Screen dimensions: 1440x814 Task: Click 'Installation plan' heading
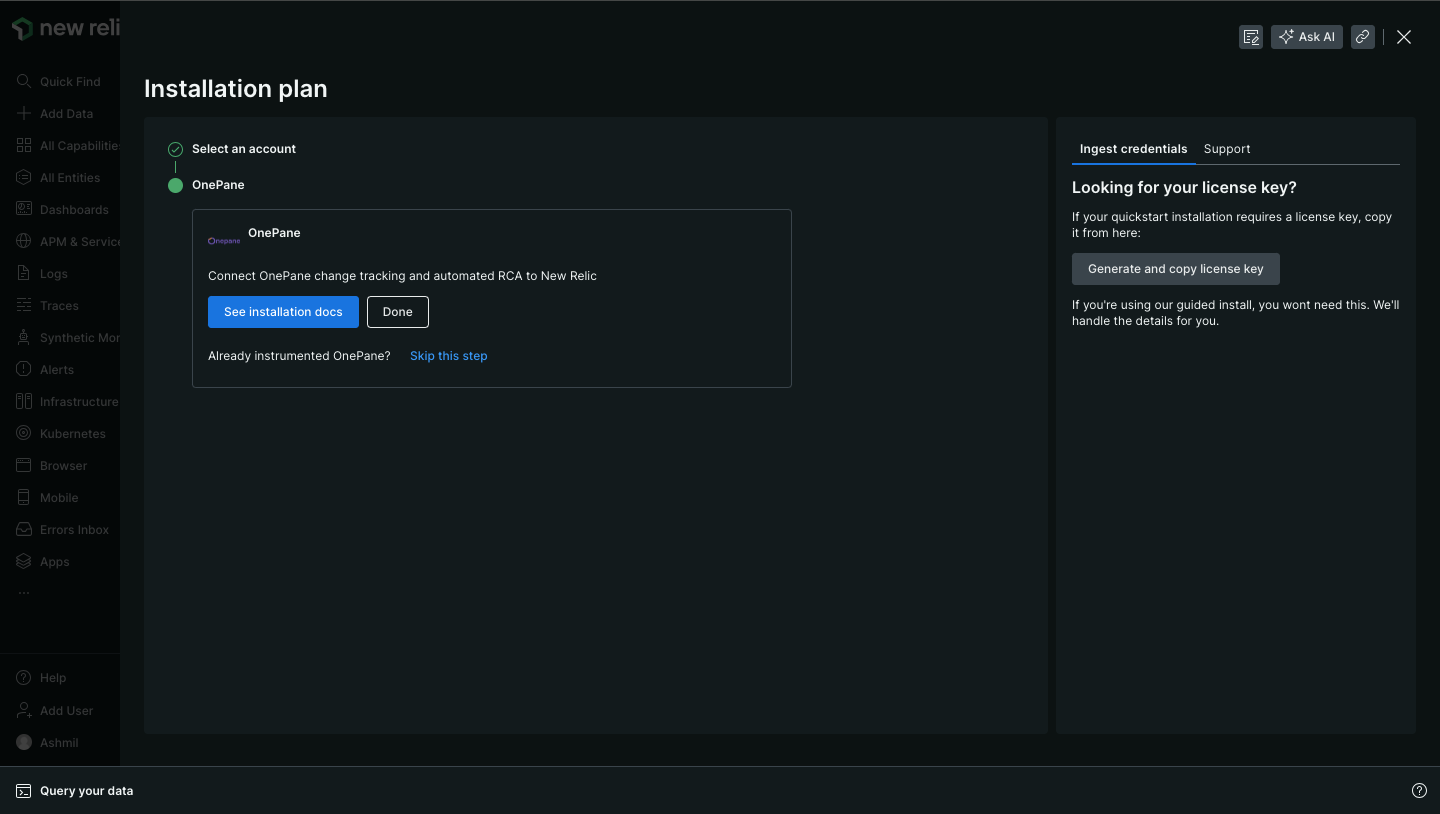point(236,89)
